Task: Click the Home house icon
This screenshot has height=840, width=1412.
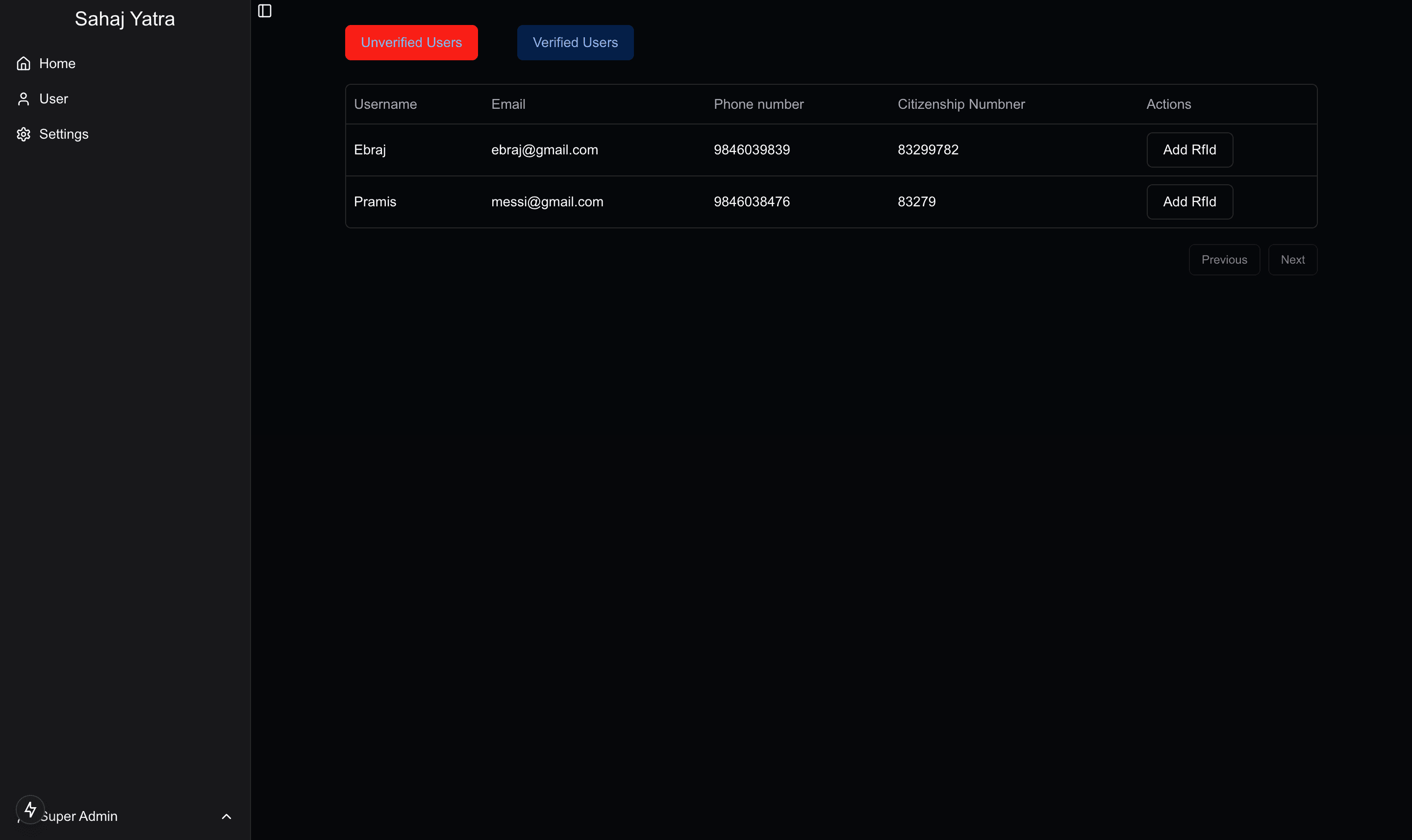Action: pos(23,63)
